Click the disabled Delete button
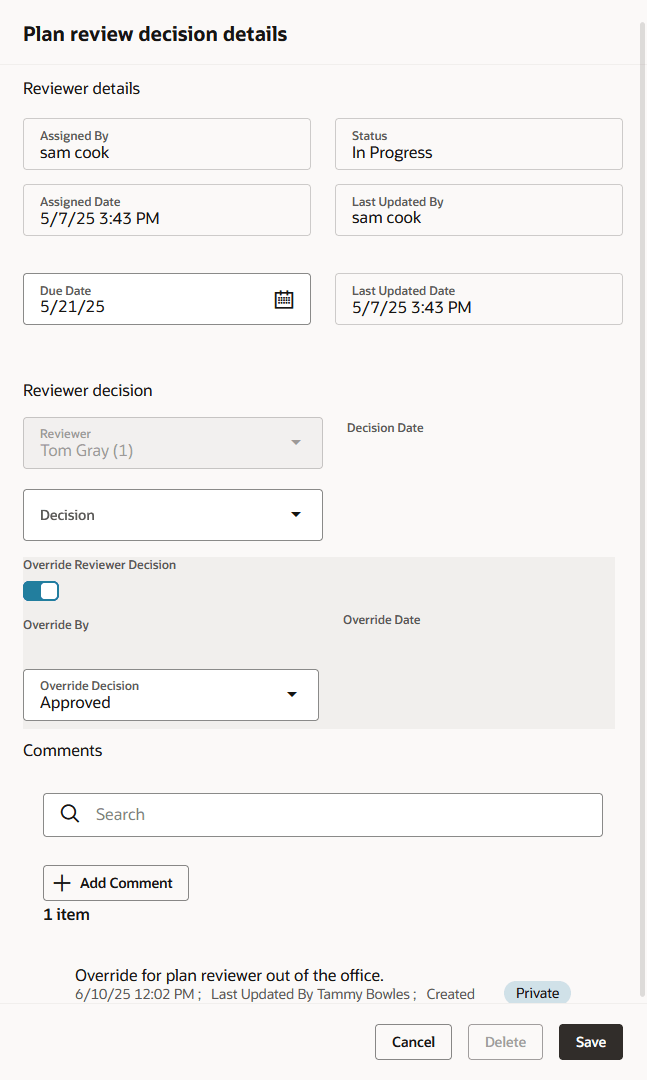 pyautogui.click(x=505, y=1041)
